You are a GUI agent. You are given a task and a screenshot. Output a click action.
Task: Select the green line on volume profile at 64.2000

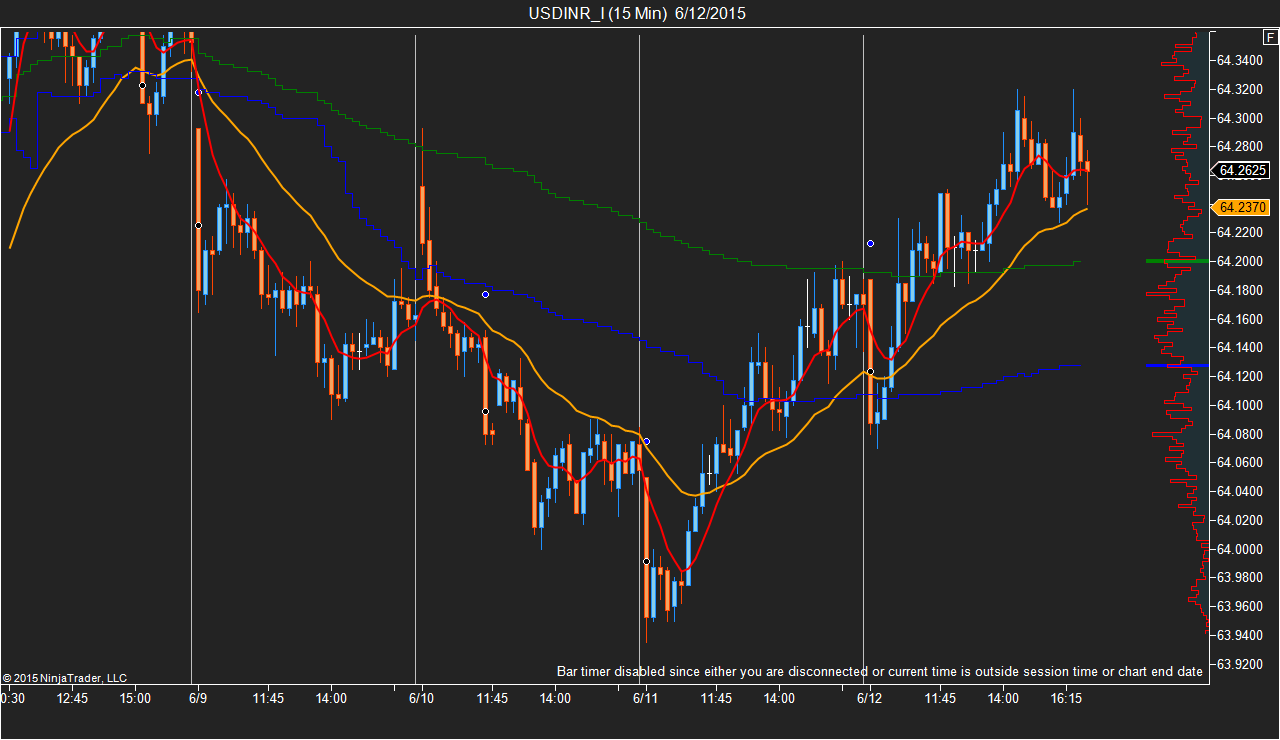[1177, 261]
